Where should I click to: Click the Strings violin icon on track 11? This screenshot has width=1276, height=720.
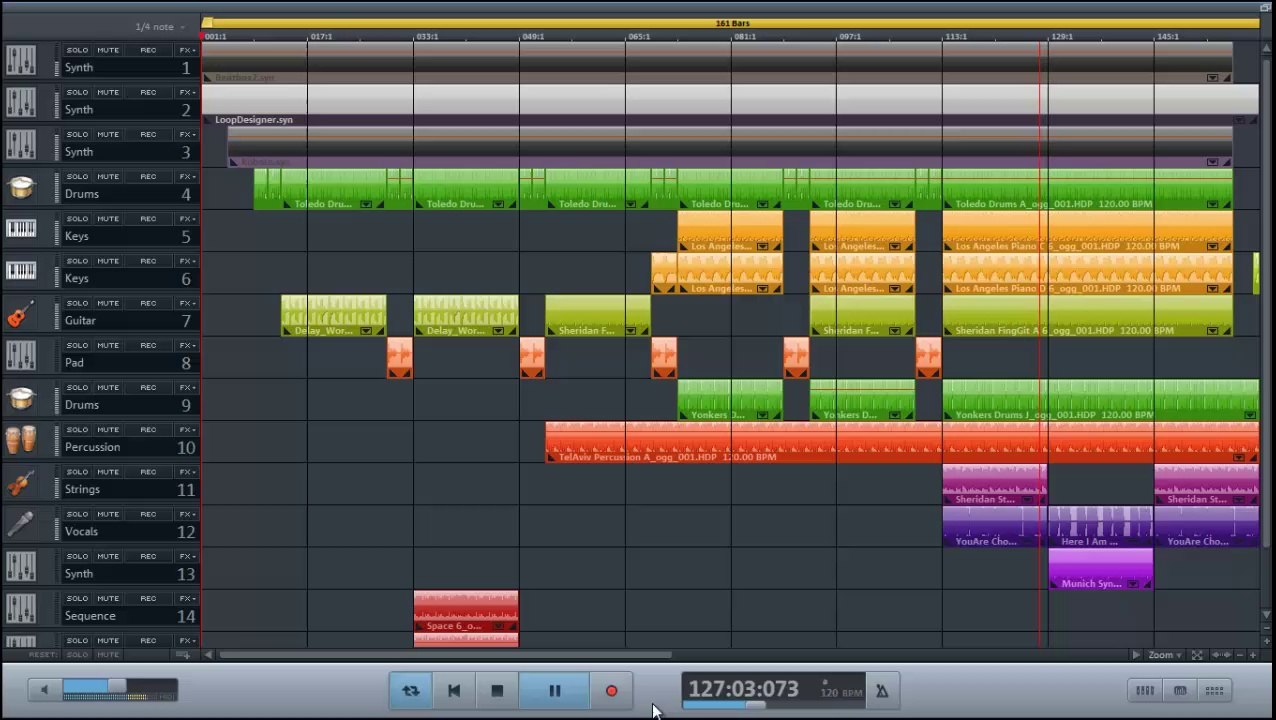[x=21, y=483]
